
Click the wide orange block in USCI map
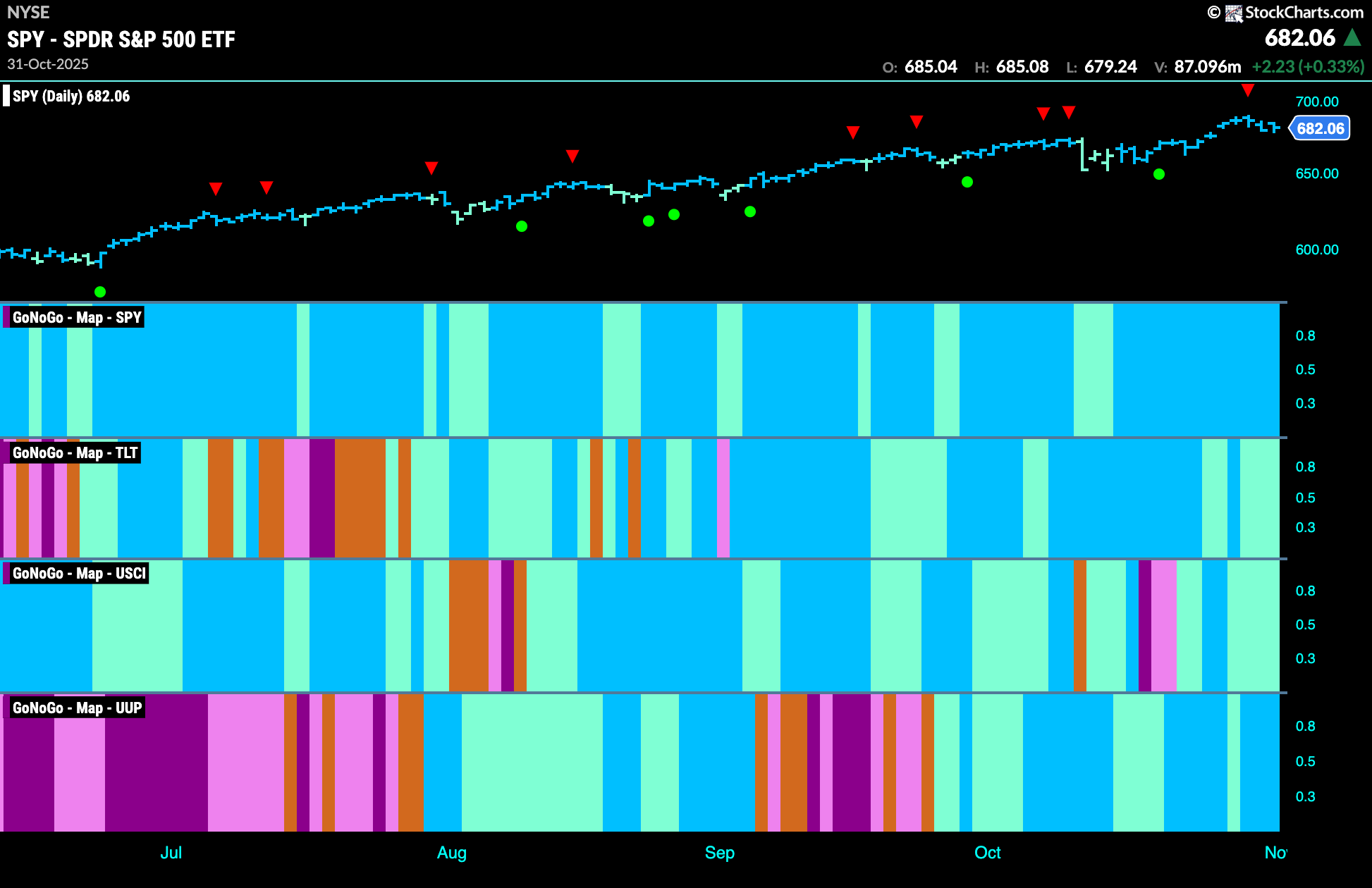click(x=468, y=626)
